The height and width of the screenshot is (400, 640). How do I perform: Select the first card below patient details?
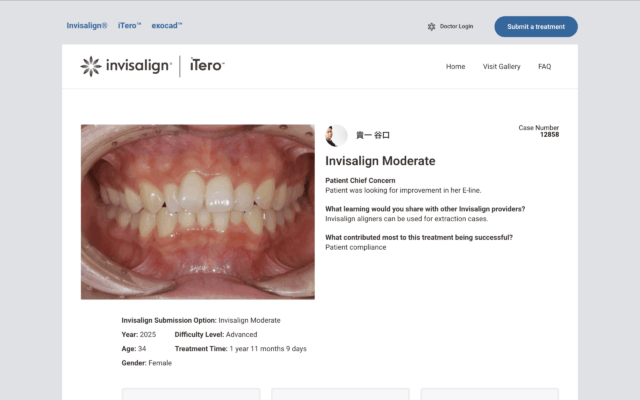[x=190, y=394]
